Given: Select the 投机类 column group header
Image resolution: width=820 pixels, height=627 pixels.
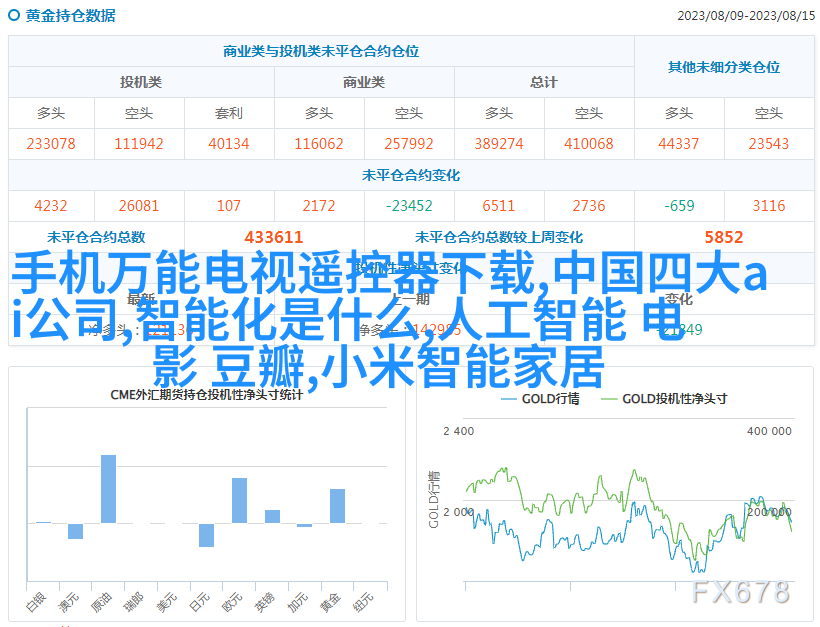Looking at the screenshot, I should [141, 82].
